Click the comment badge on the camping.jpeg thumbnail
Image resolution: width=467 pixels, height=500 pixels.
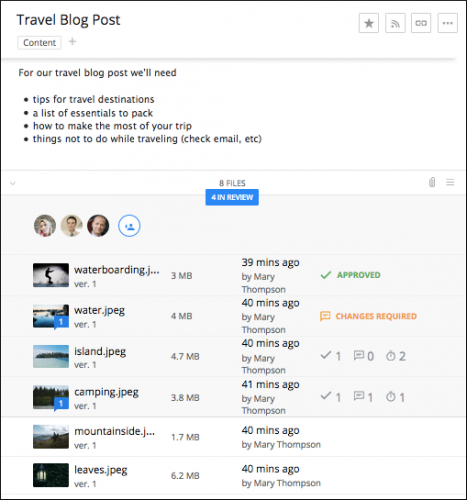(x=61, y=404)
